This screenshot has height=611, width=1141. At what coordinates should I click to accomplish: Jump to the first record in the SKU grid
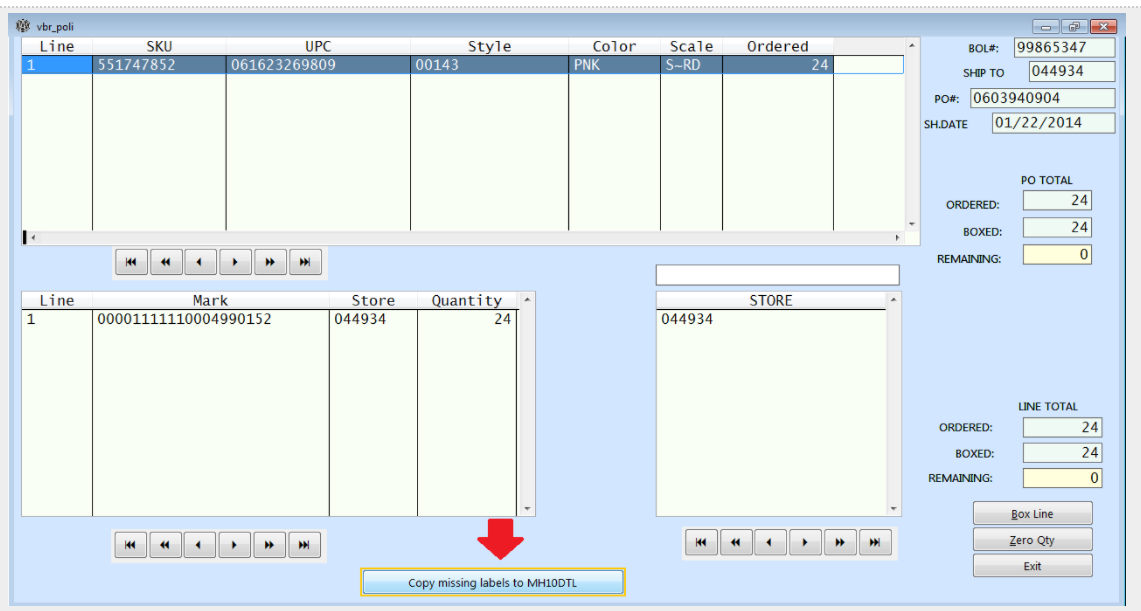[x=131, y=261]
